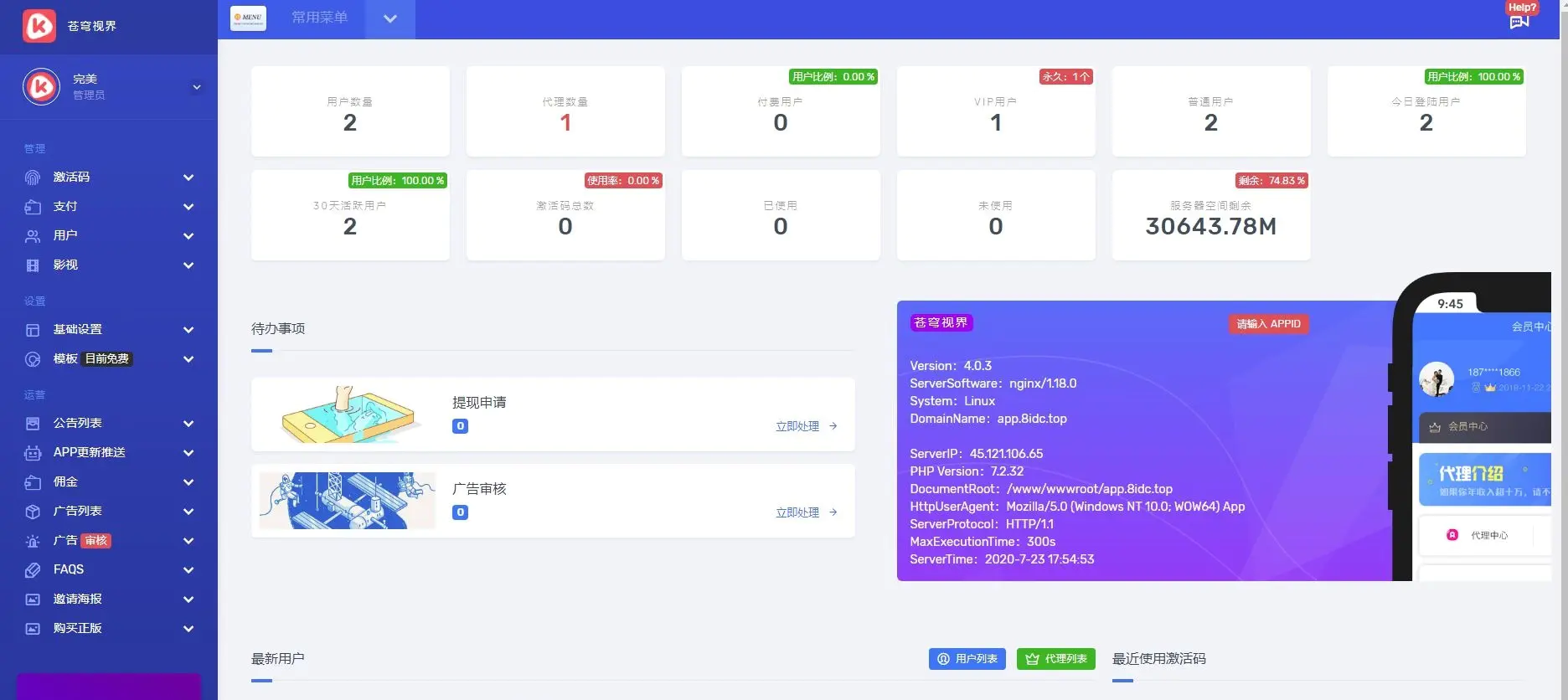Click the icon beside FAQS
The image size is (1568, 700).
[33, 570]
